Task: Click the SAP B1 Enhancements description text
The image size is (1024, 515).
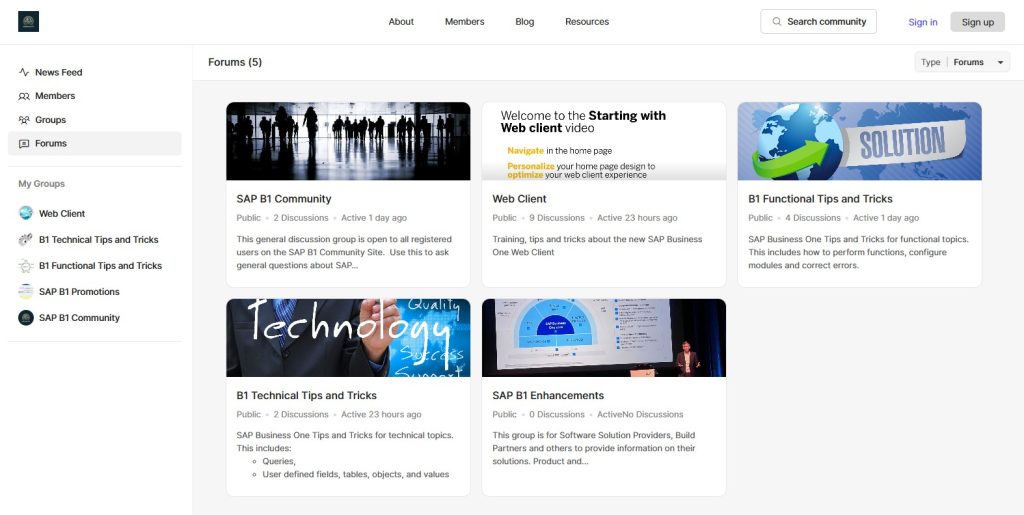Action: point(594,448)
